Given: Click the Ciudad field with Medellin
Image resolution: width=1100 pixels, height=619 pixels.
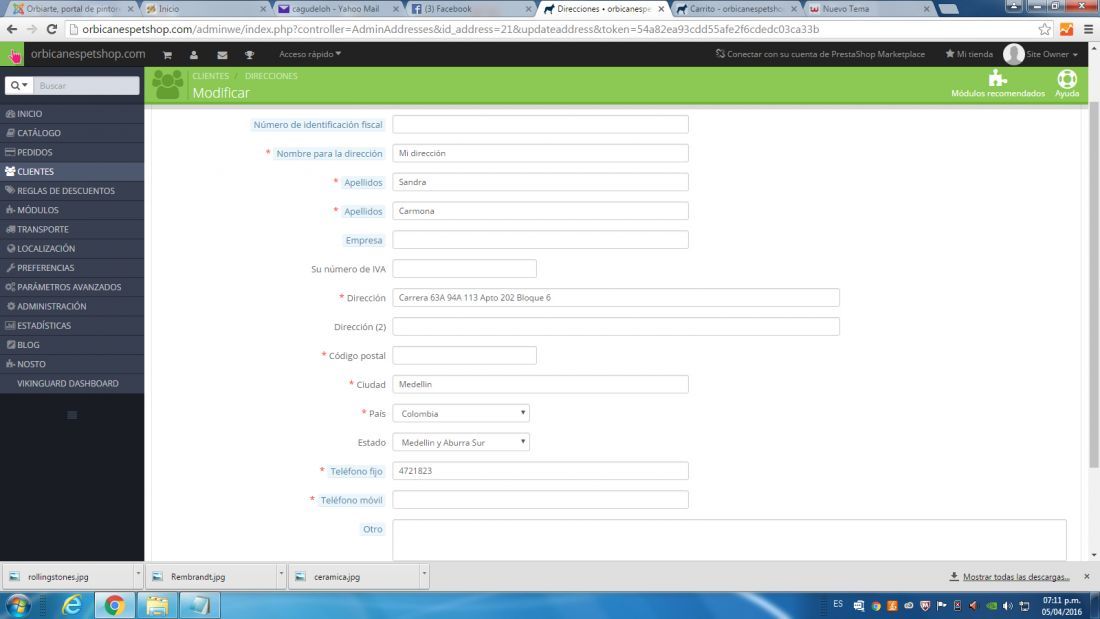Looking at the screenshot, I should click(540, 385).
